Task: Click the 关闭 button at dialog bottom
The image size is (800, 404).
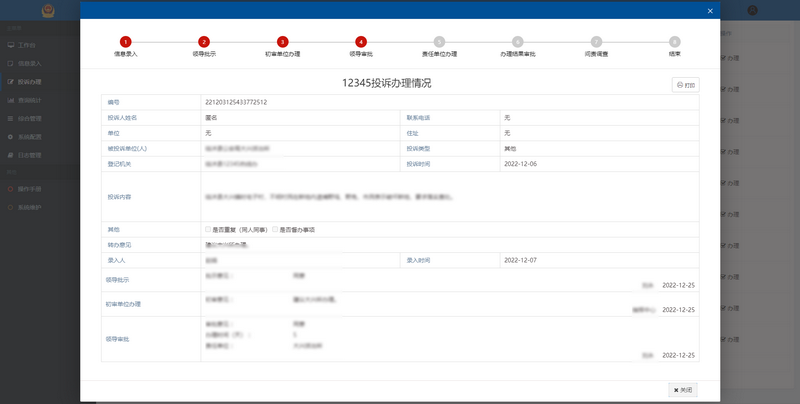Action: [x=683, y=390]
